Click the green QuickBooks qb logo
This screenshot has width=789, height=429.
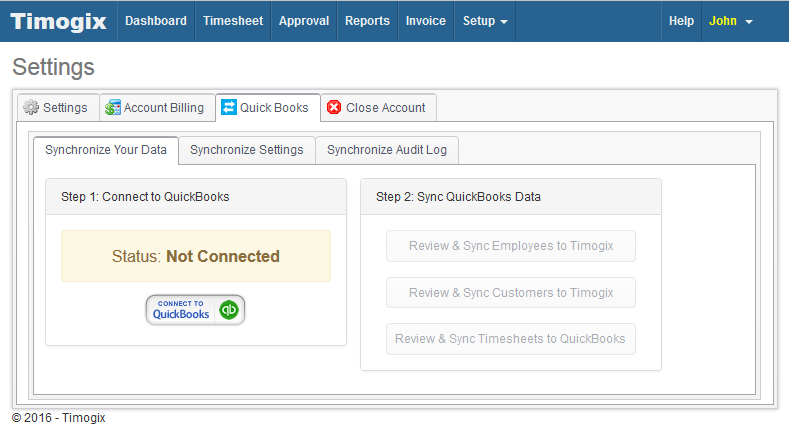(x=229, y=310)
